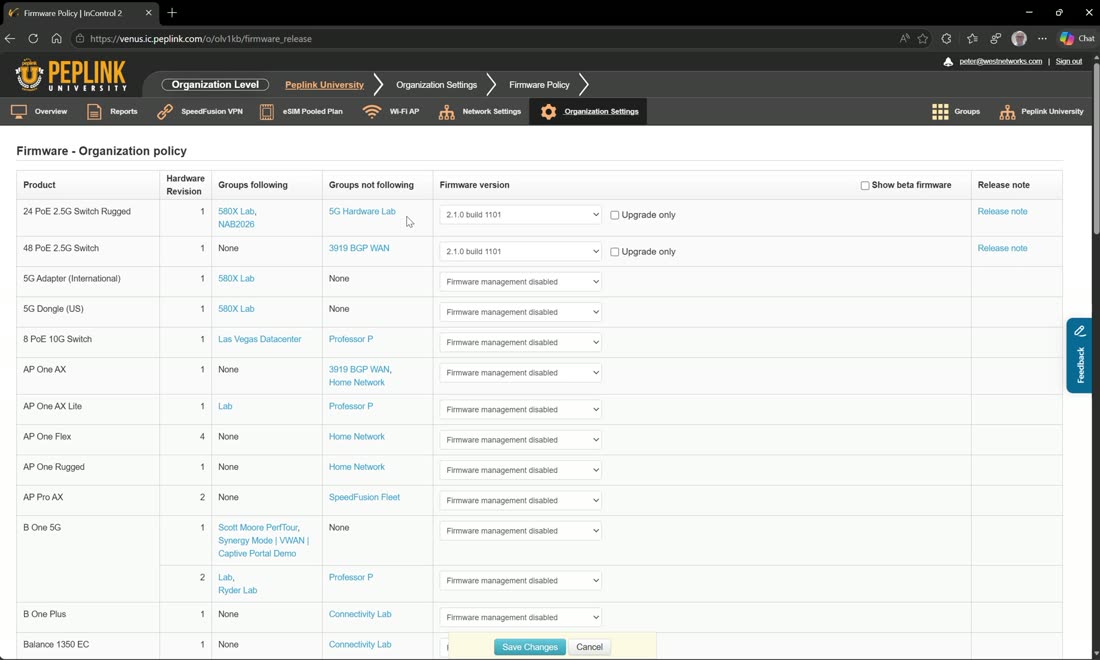The image size is (1100, 660).
Task: Select the SpeedFusion VPN link icon
Action: point(165,112)
